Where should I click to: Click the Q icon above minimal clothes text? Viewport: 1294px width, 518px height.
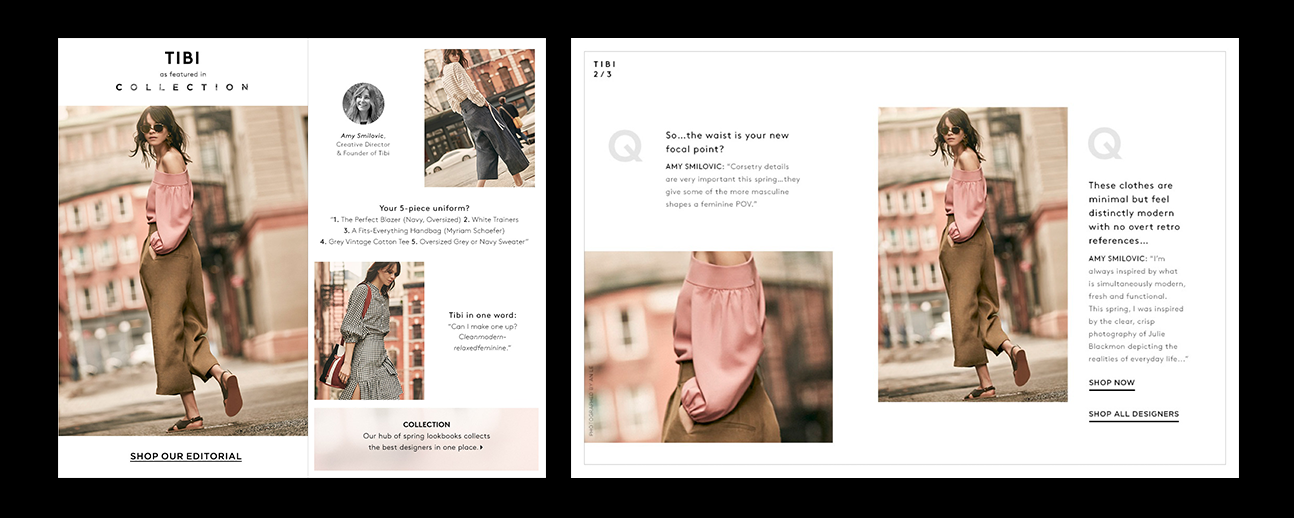(1105, 143)
